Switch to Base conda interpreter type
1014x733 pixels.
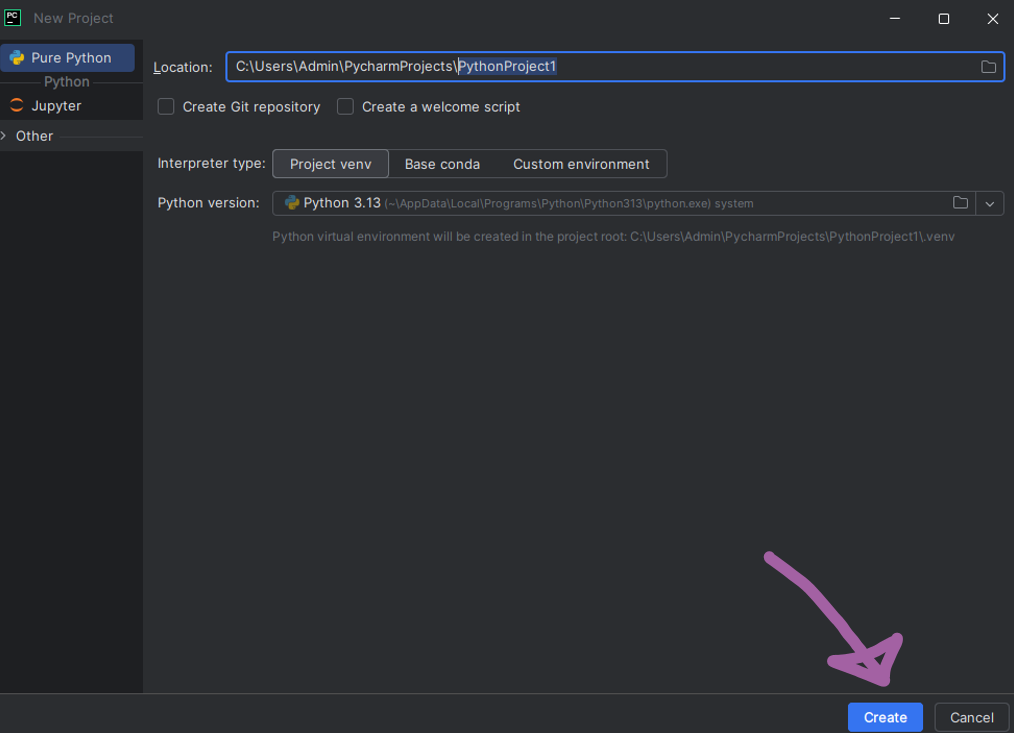click(x=442, y=164)
